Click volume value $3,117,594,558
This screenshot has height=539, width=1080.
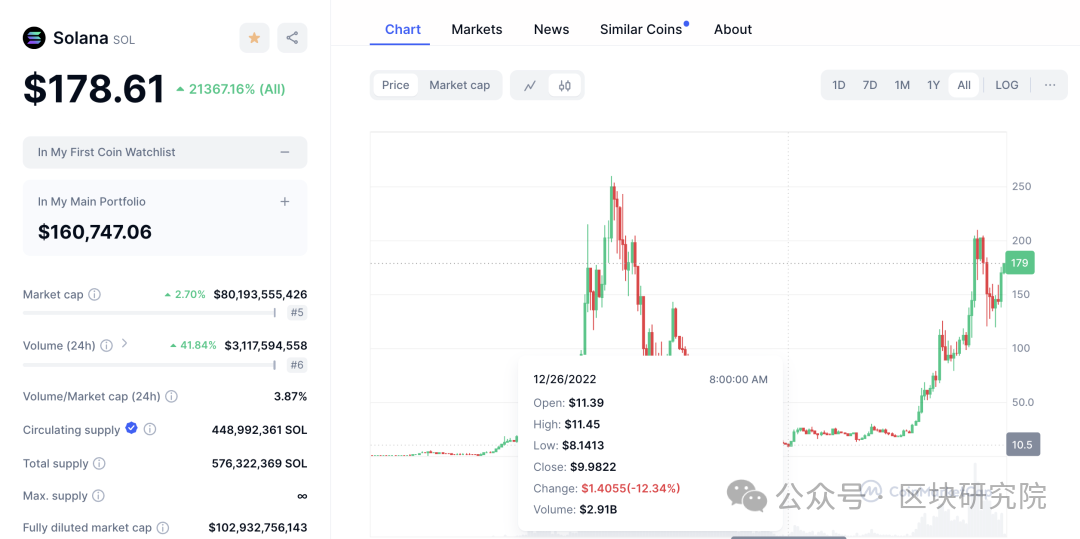point(266,346)
